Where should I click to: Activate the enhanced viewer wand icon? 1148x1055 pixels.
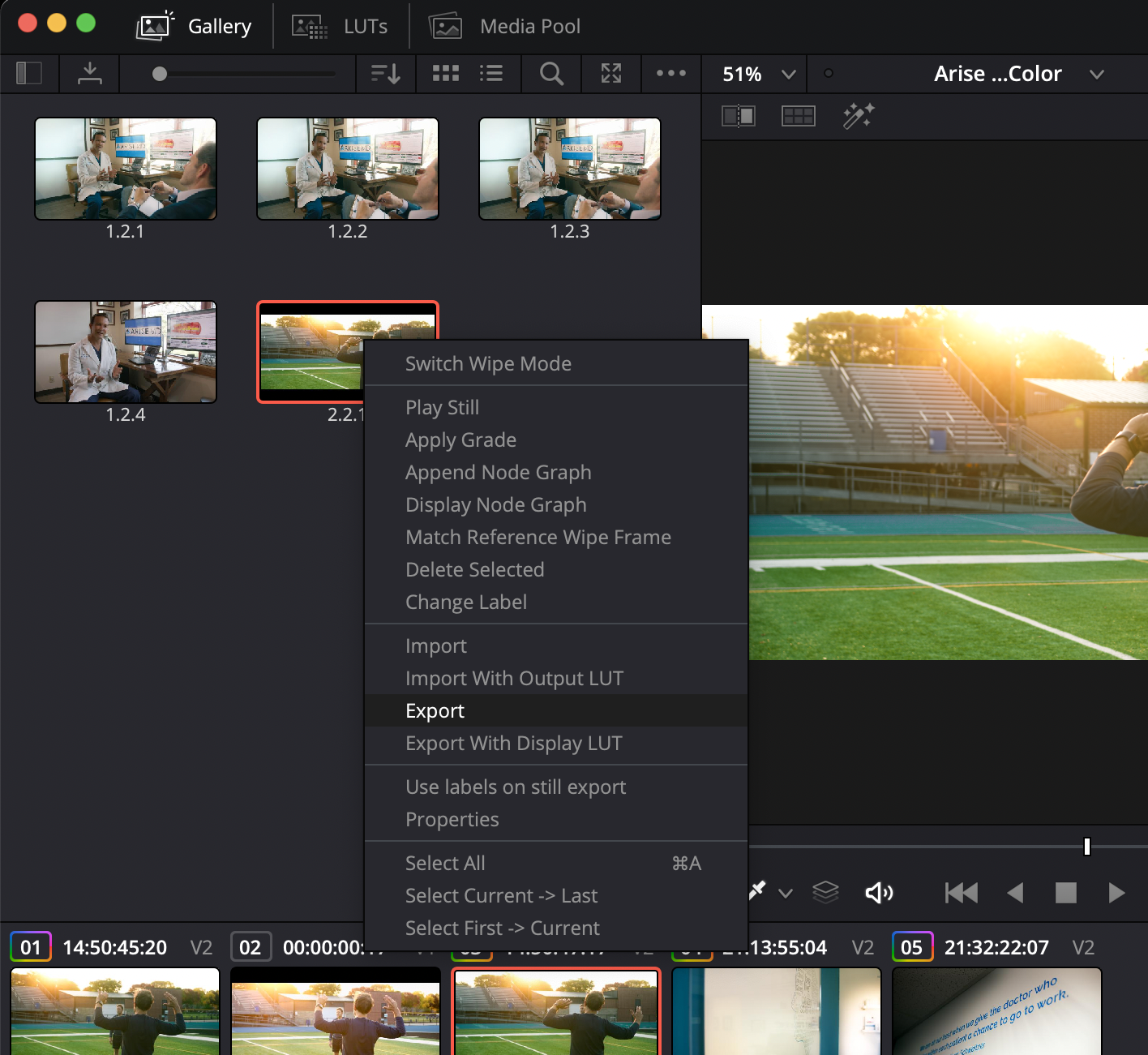pyautogui.click(x=858, y=115)
